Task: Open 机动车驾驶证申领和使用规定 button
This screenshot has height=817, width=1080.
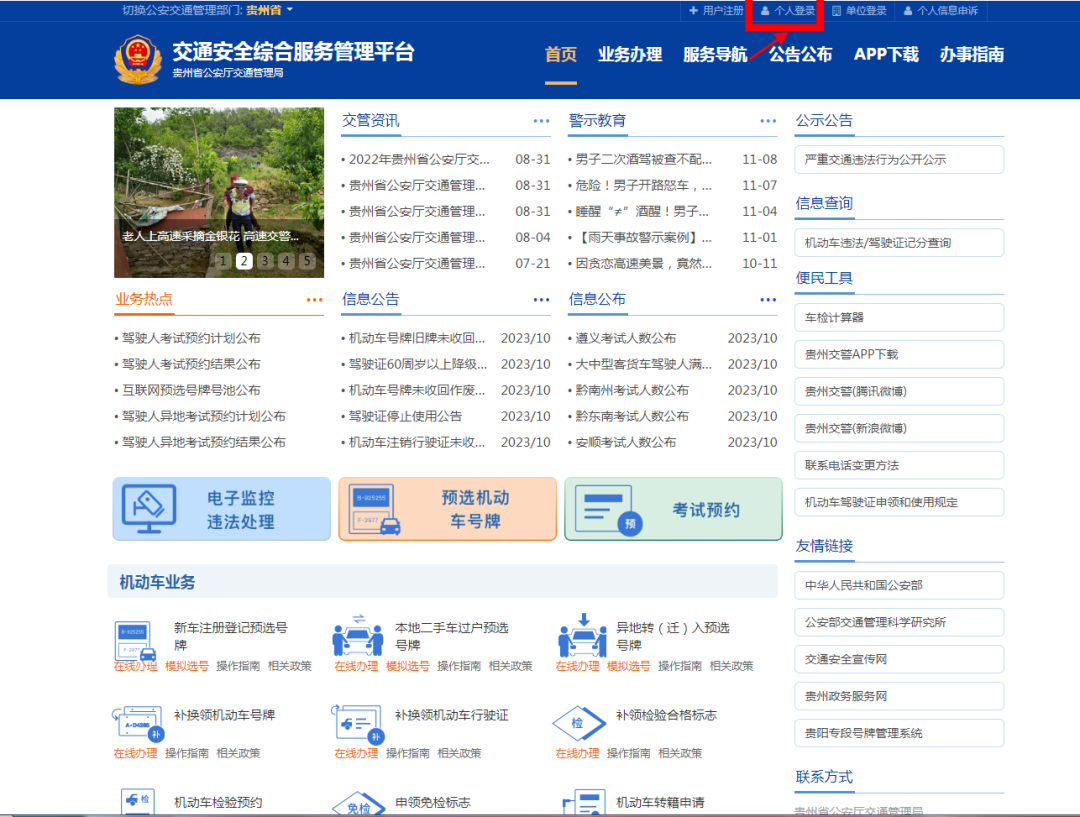Action: coord(899,503)
